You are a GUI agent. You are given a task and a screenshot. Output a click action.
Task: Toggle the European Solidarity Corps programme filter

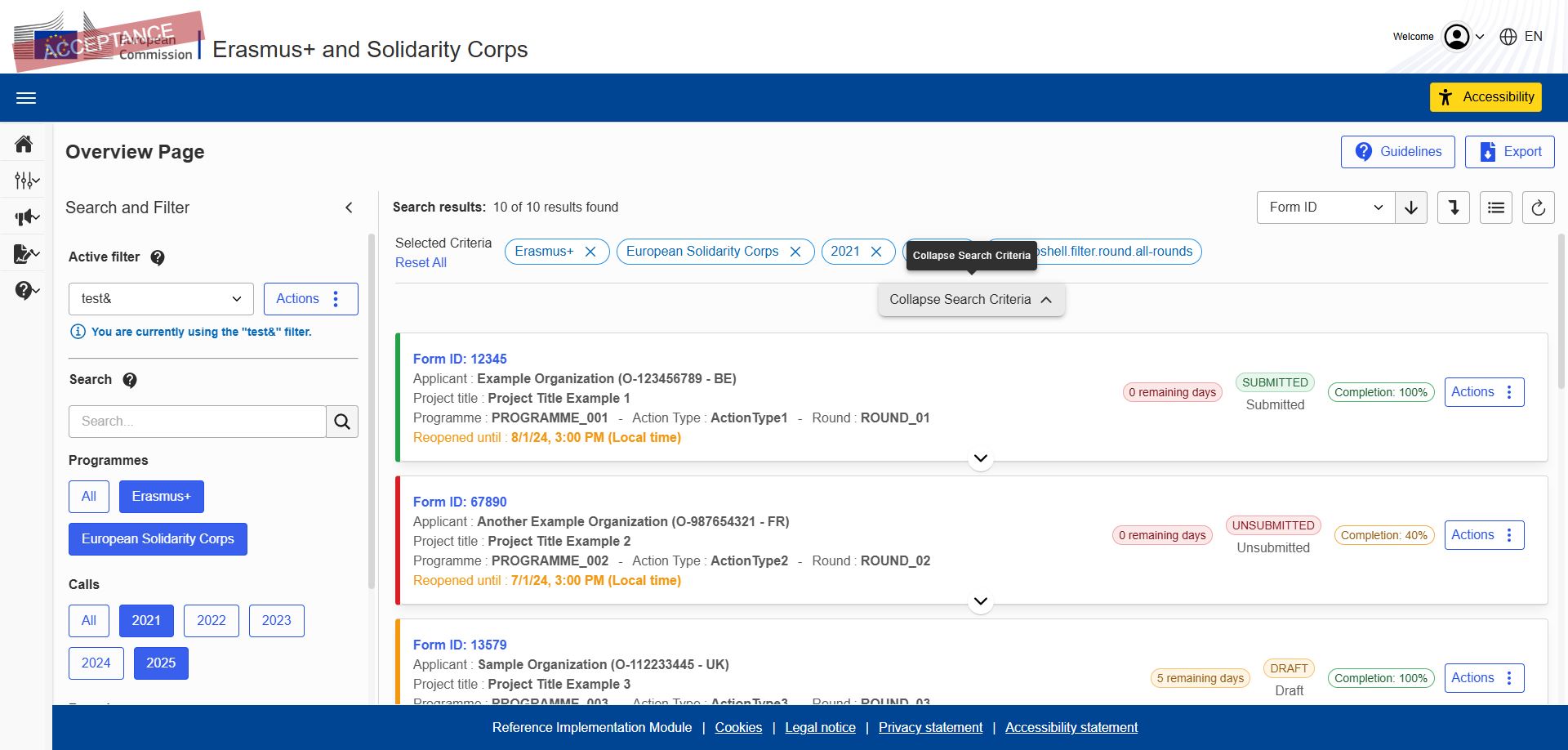tap(158, 539)
